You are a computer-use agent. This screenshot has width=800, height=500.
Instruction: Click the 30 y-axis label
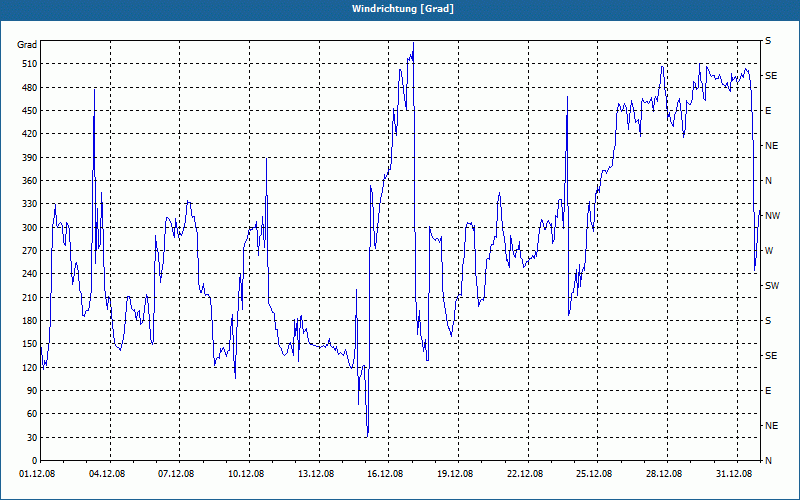[x=32, y=437]
